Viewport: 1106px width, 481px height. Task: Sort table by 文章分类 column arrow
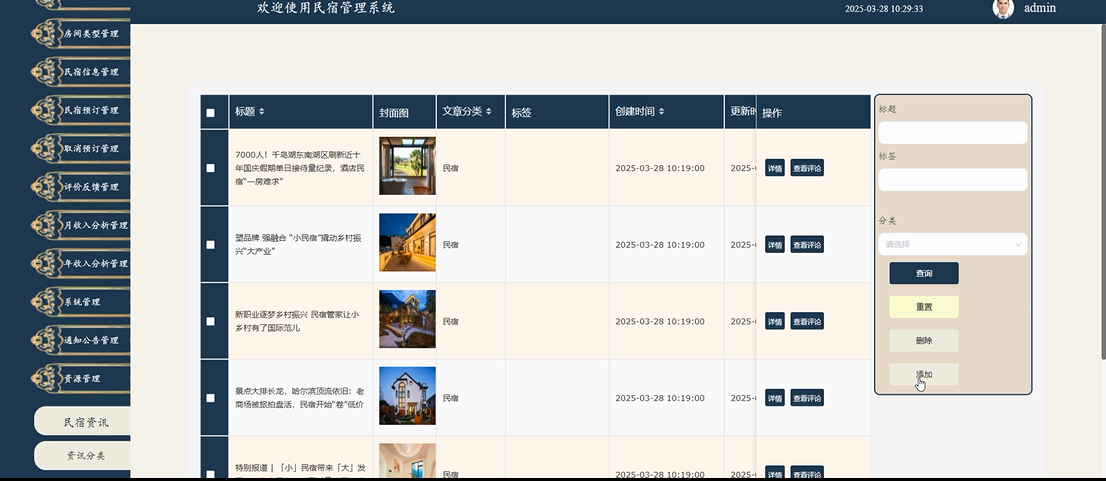pos(488,111)
